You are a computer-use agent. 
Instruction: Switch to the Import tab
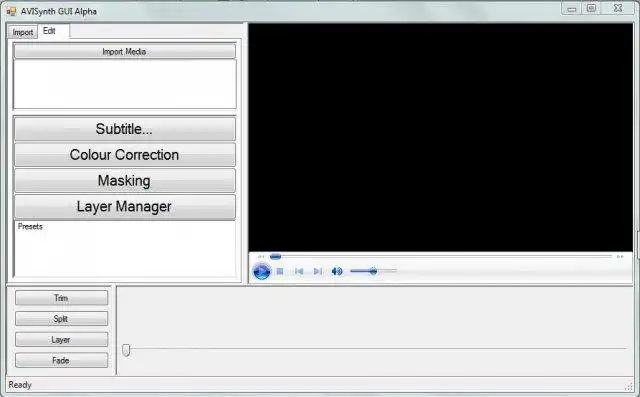click(x=22, y=32)
